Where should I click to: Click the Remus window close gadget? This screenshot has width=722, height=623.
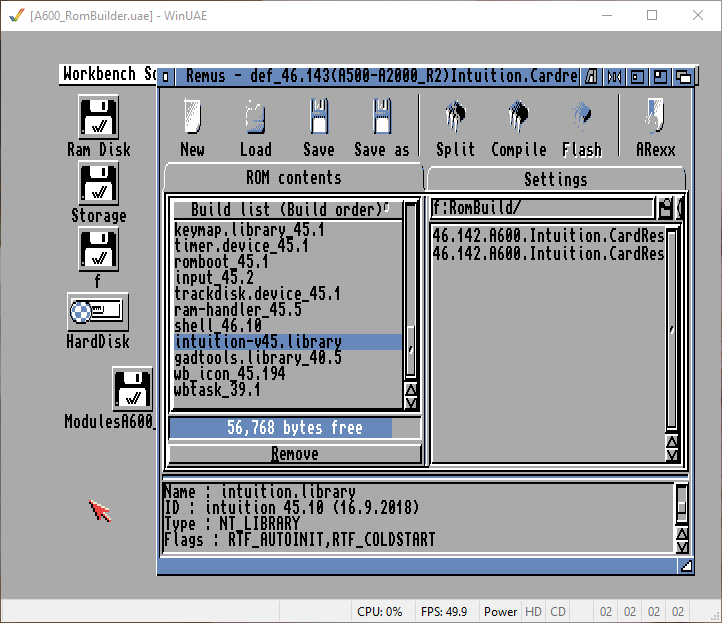click(166, 76)
